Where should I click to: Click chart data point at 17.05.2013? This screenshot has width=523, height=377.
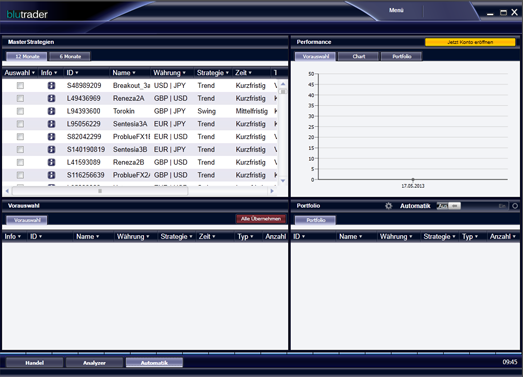coord(413,179)
